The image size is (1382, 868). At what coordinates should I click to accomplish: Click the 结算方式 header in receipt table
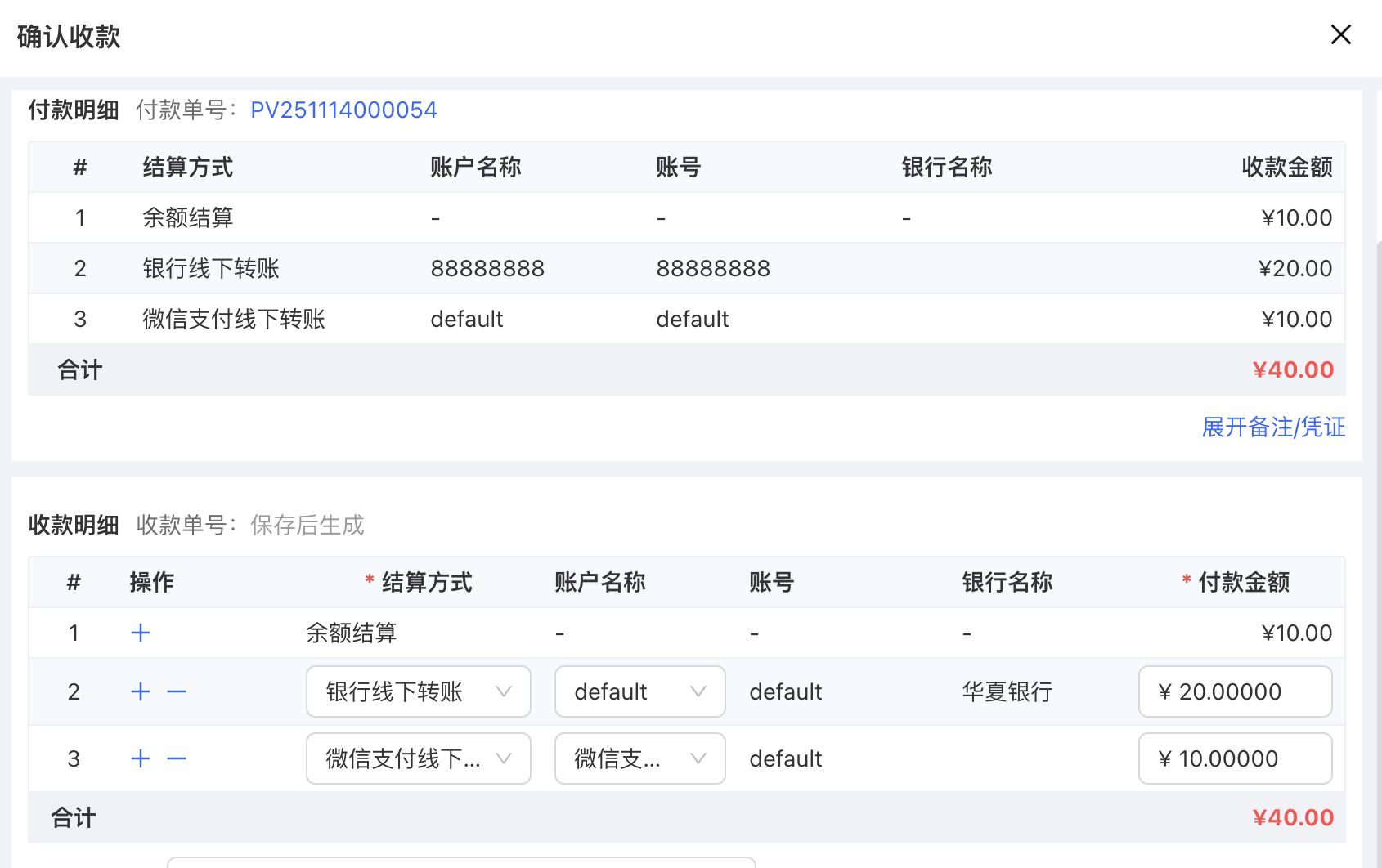[426, 582]
